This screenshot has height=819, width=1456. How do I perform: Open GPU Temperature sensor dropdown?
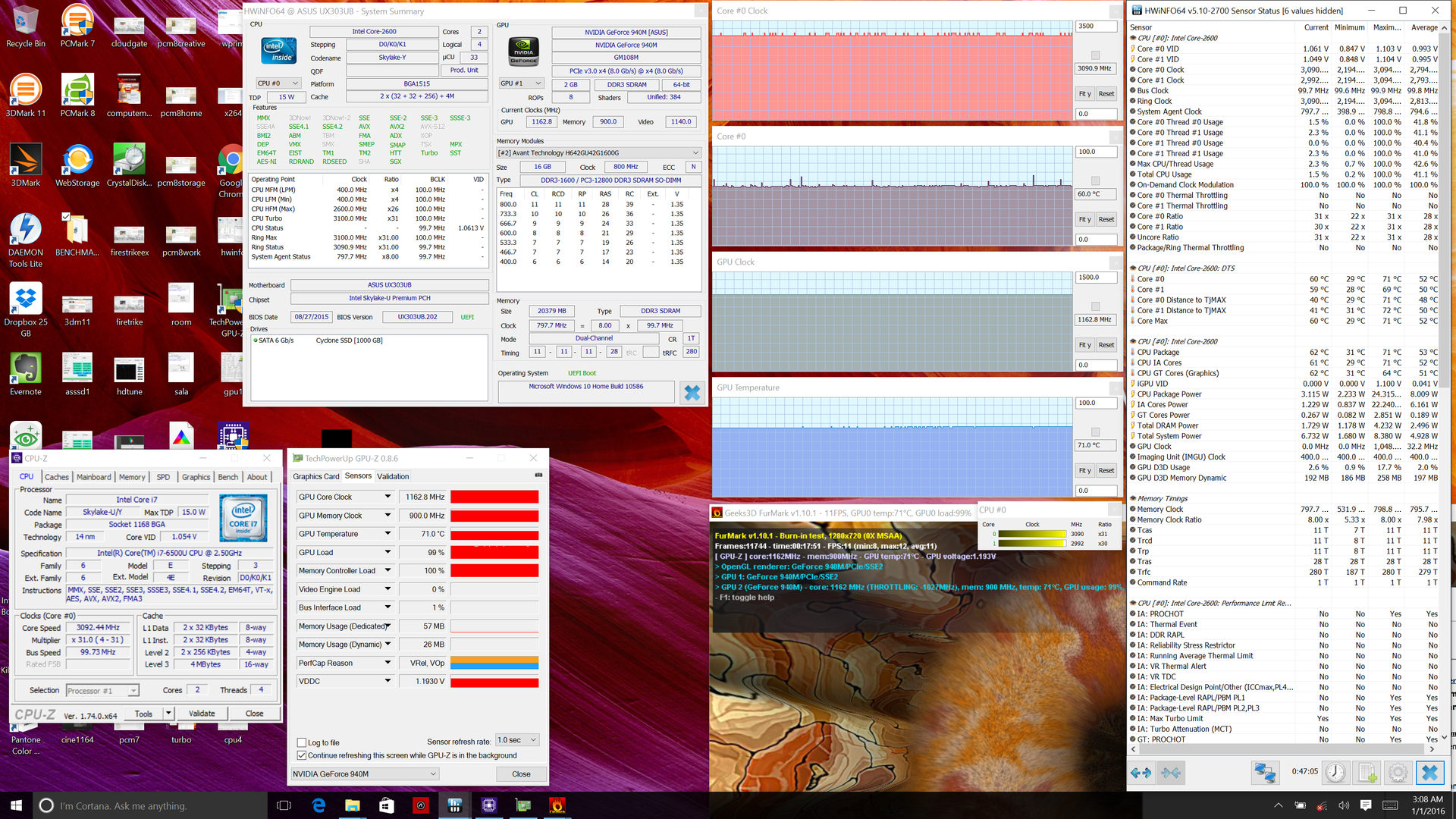(388, 534)
